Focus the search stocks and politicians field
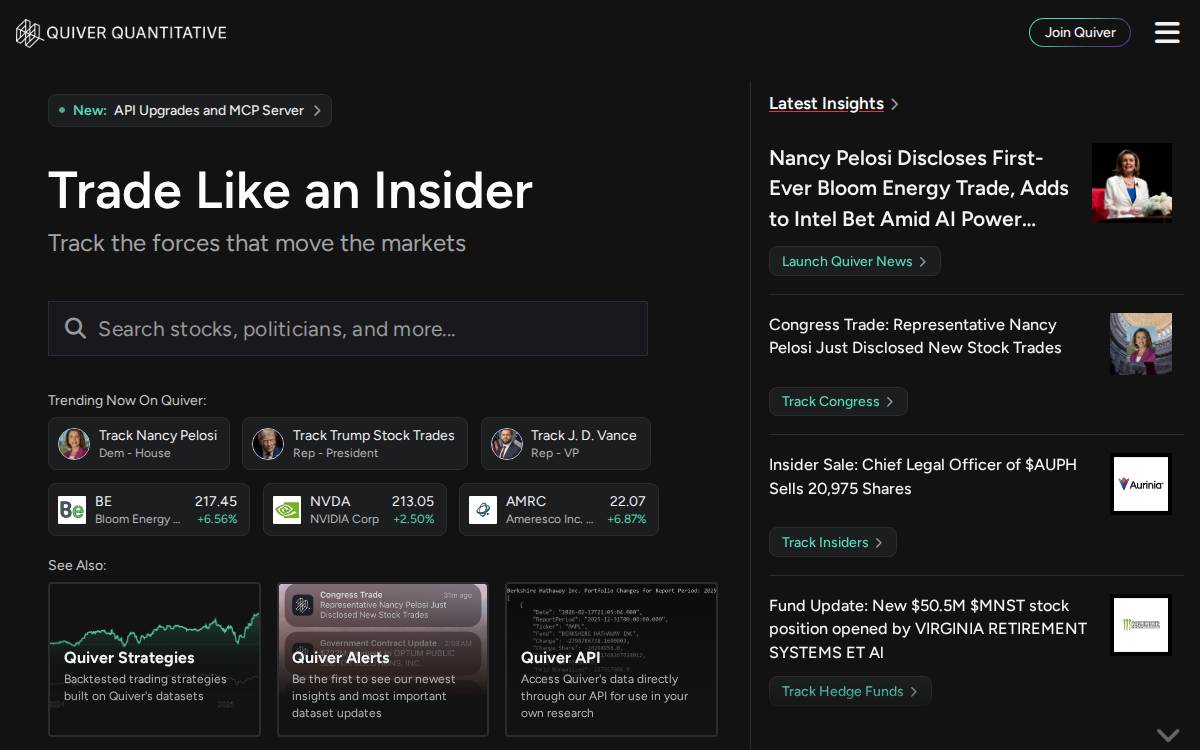The width and height of the screenshot is (1200, 750). point(348,328)
